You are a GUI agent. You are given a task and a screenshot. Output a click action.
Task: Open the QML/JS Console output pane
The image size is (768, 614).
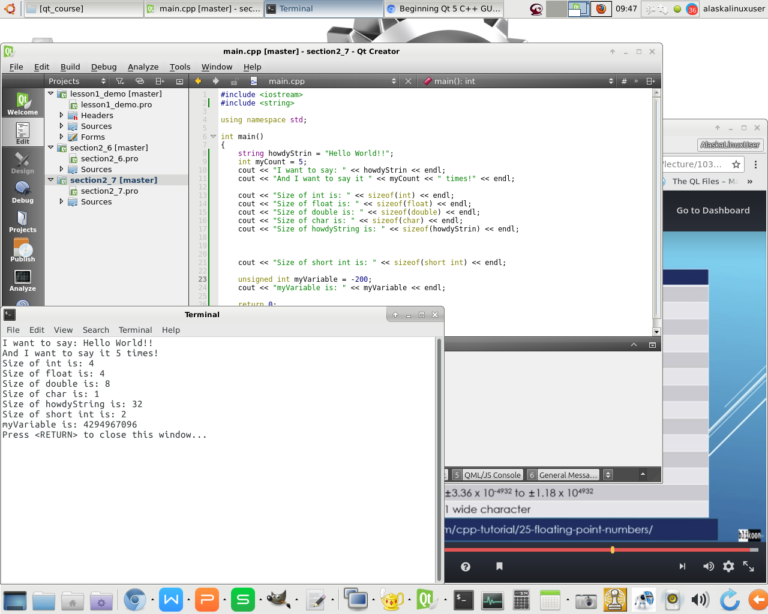pyautogui.click(x=487, y=475)
